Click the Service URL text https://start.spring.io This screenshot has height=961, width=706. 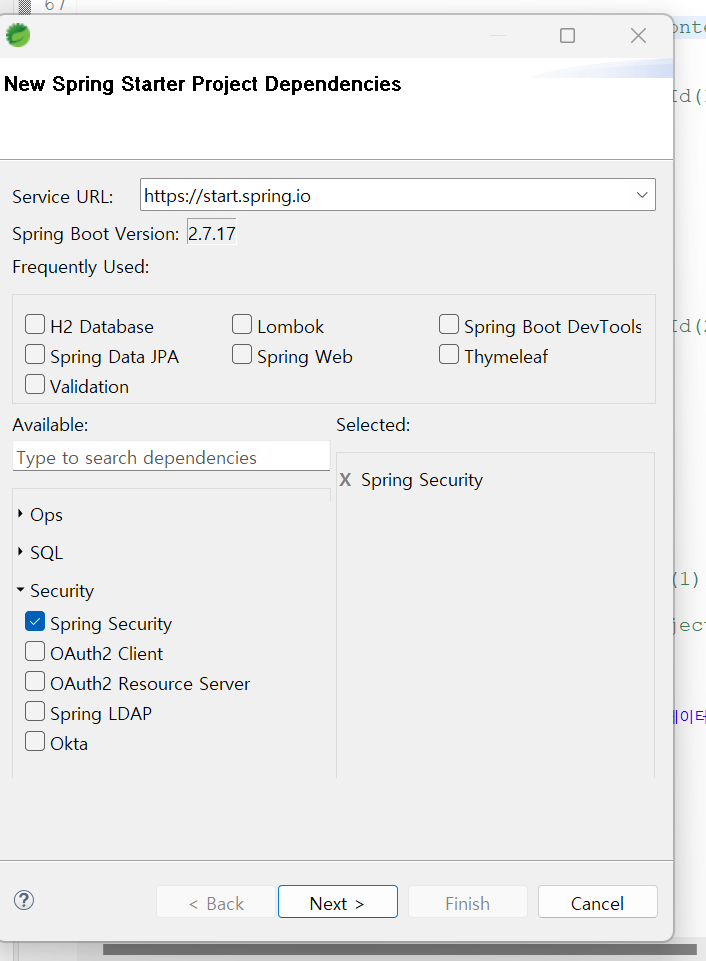pyautogui.click(x=227, y=196)
